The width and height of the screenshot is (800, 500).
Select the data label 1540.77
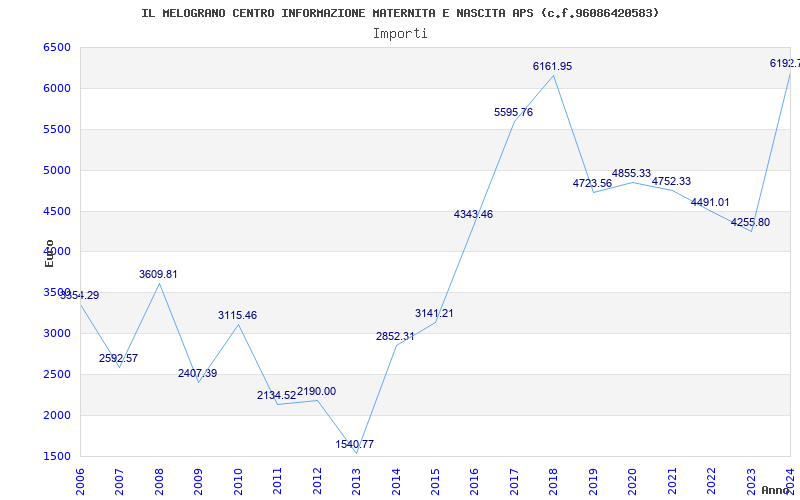pos(355,444)
